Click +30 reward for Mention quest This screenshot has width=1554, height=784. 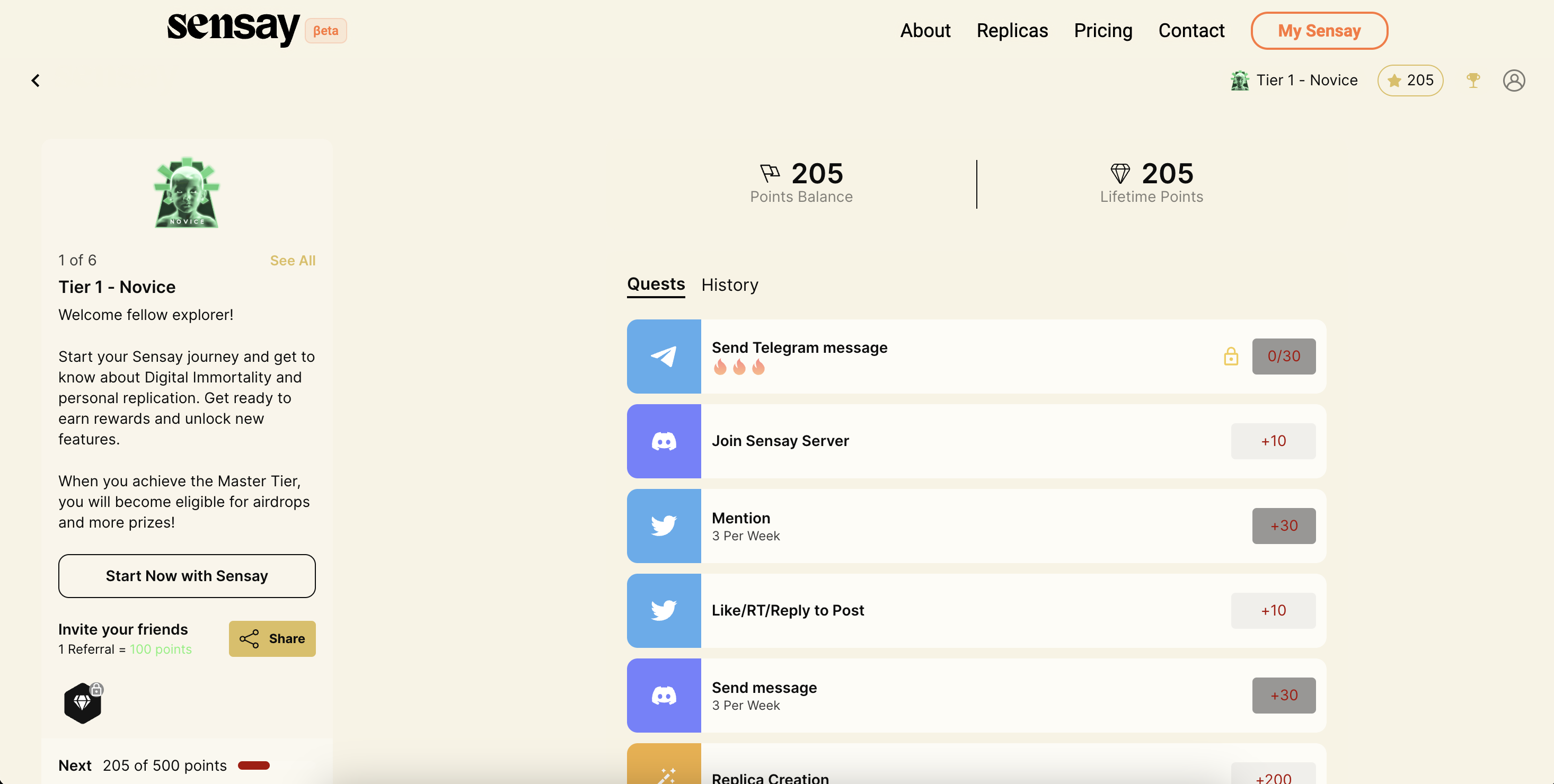click(1284, 526)
